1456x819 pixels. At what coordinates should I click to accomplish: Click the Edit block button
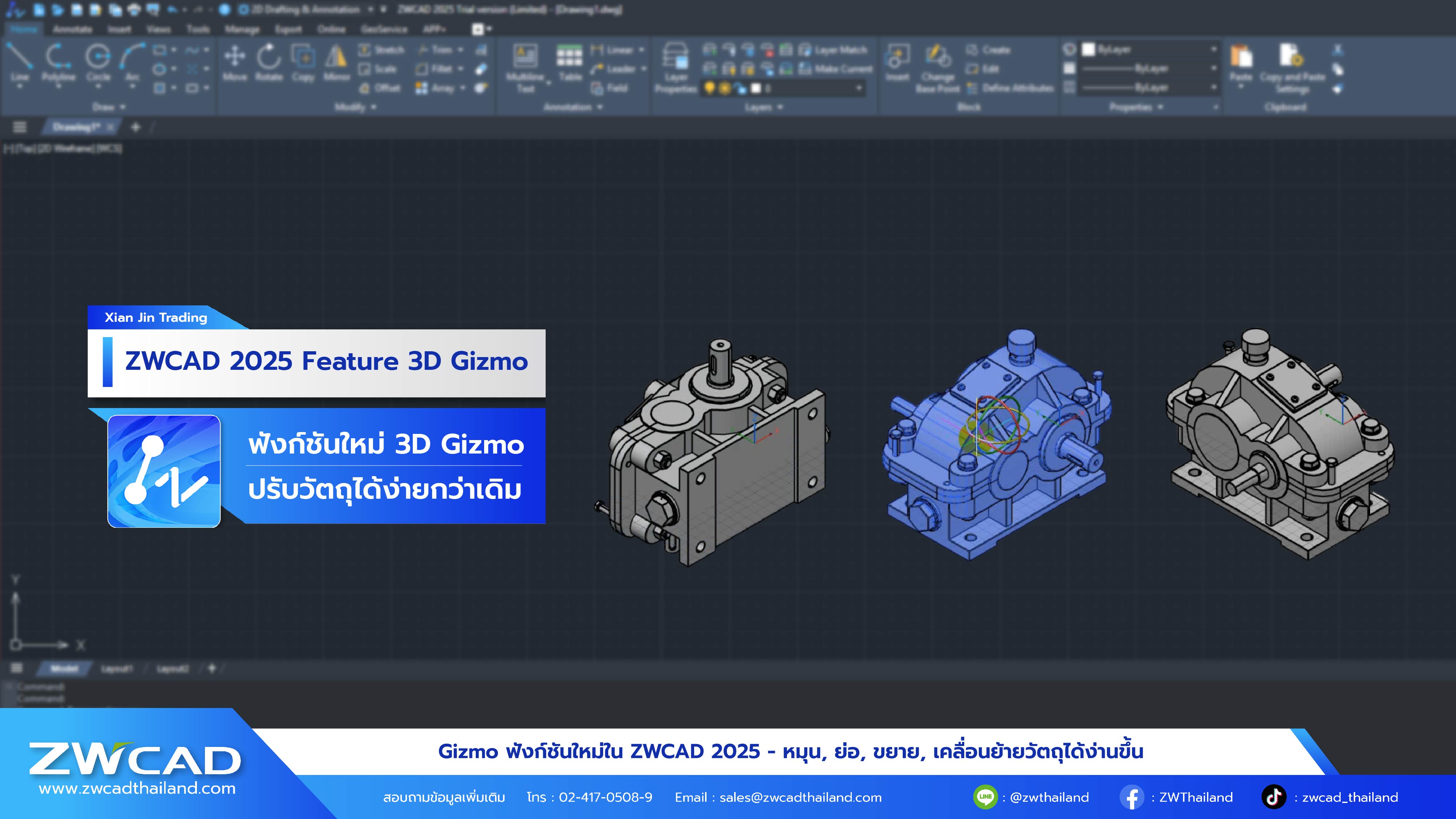pos(982,69)
